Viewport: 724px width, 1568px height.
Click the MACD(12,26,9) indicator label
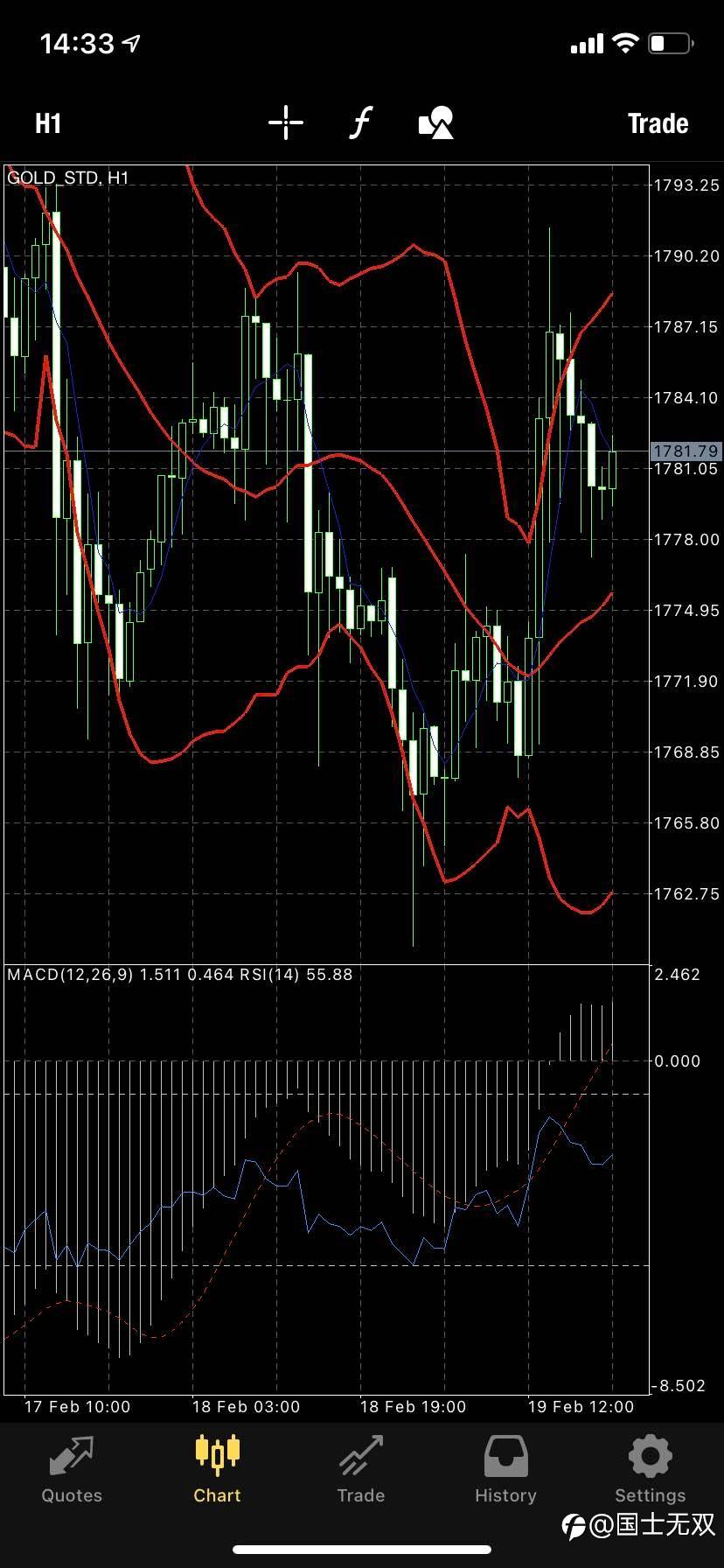tap(71, 975)
